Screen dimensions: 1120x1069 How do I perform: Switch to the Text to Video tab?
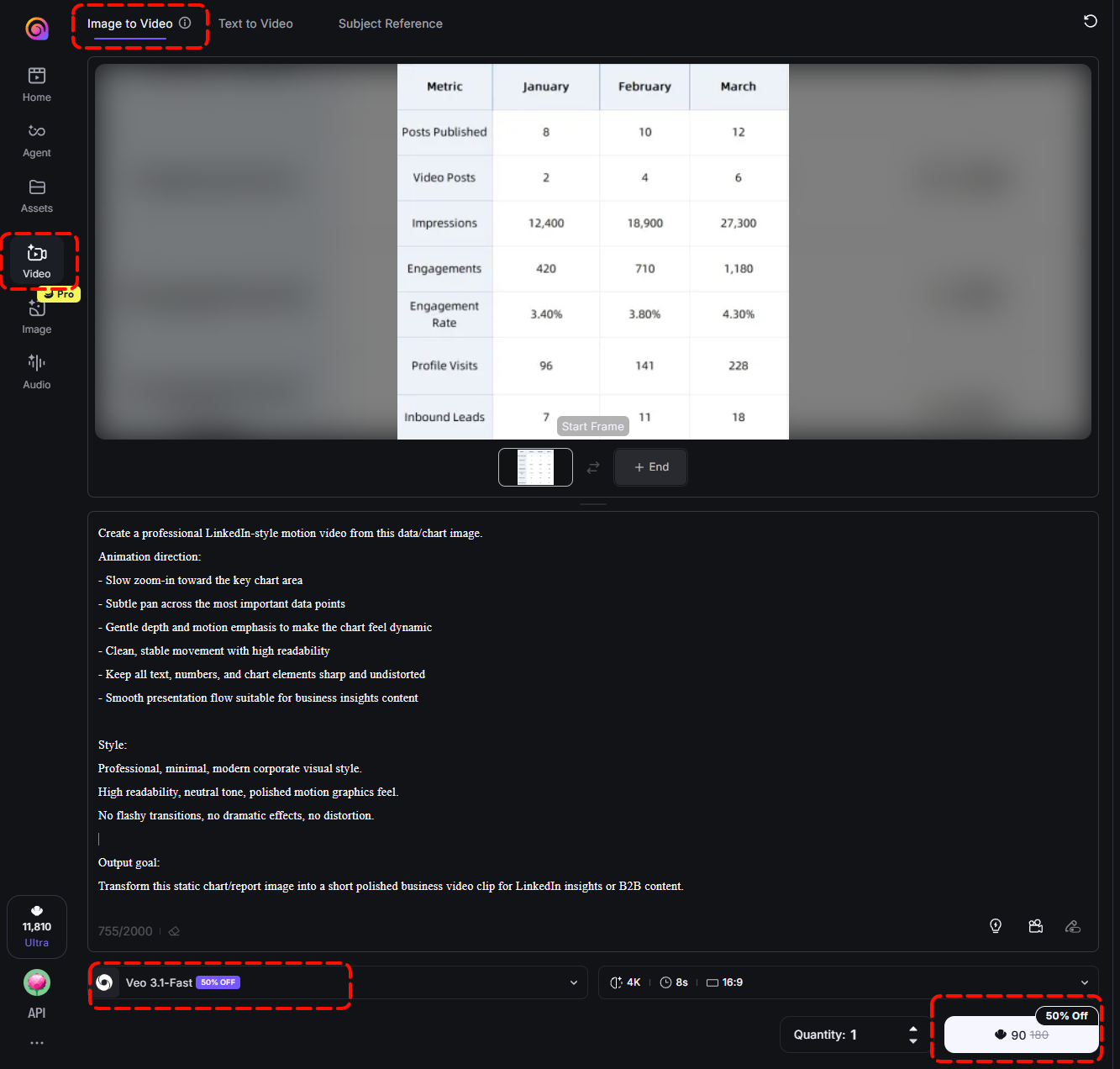[x=255, y=24]
